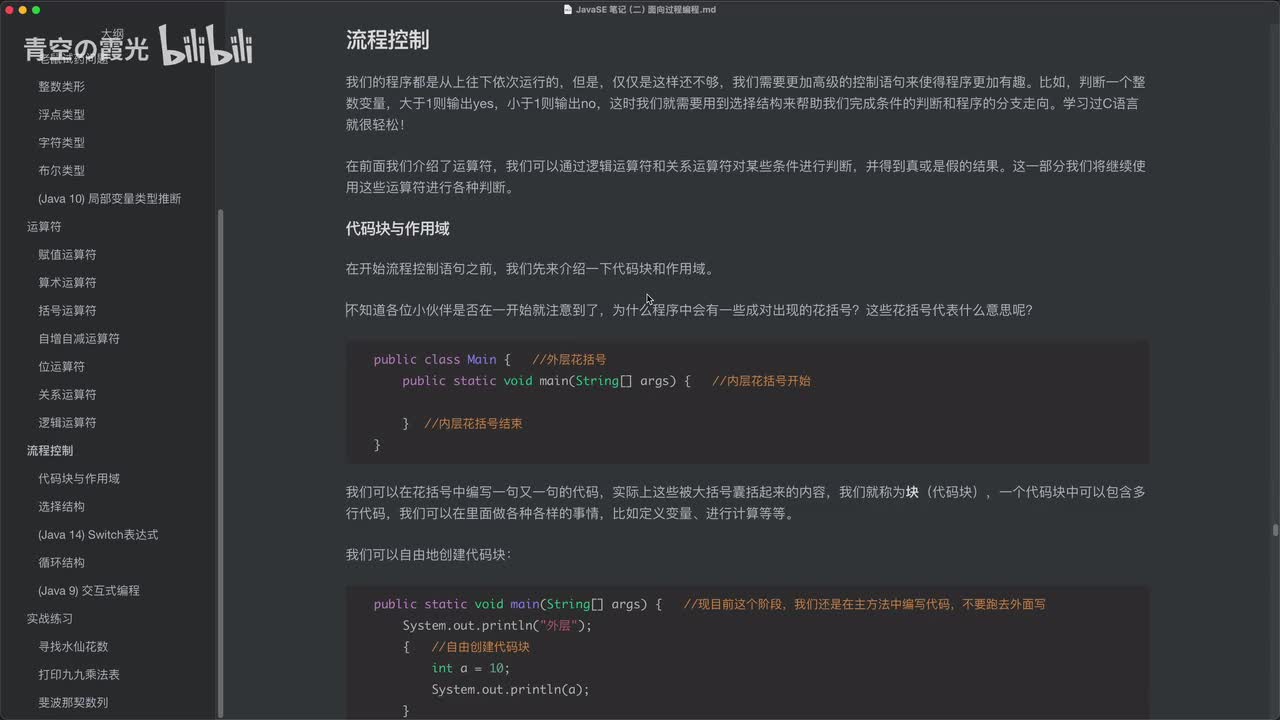Click the outline sidebar scrollbar

(221, 463)
